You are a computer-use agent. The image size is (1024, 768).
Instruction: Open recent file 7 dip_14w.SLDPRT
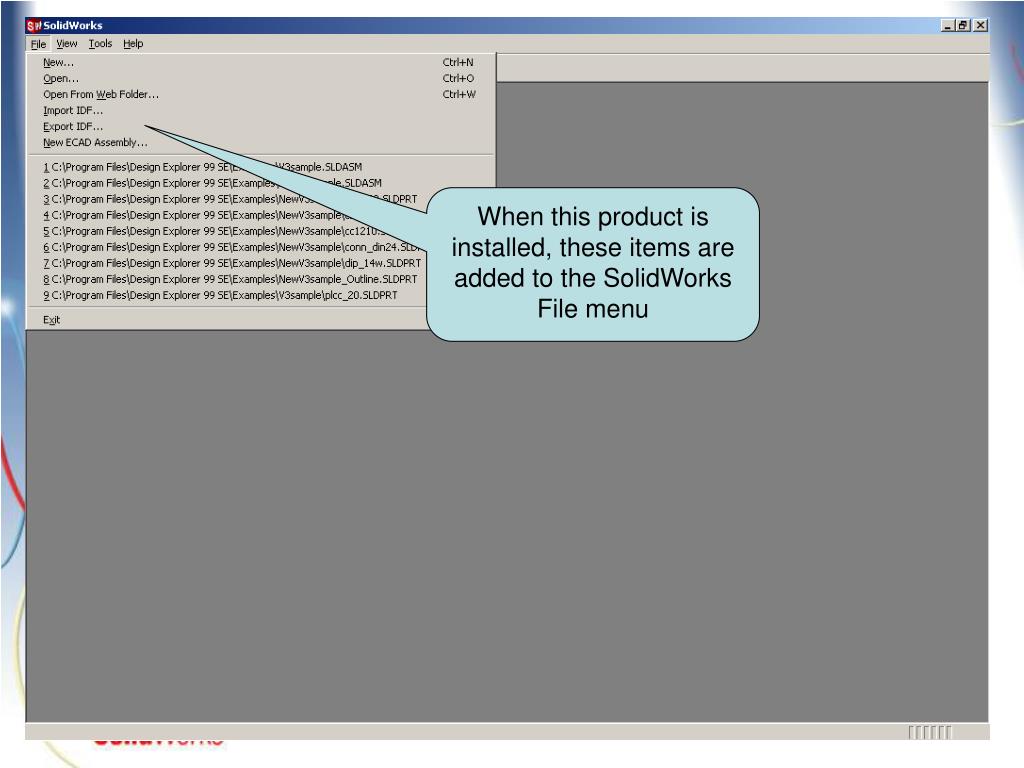click(229, 263)
